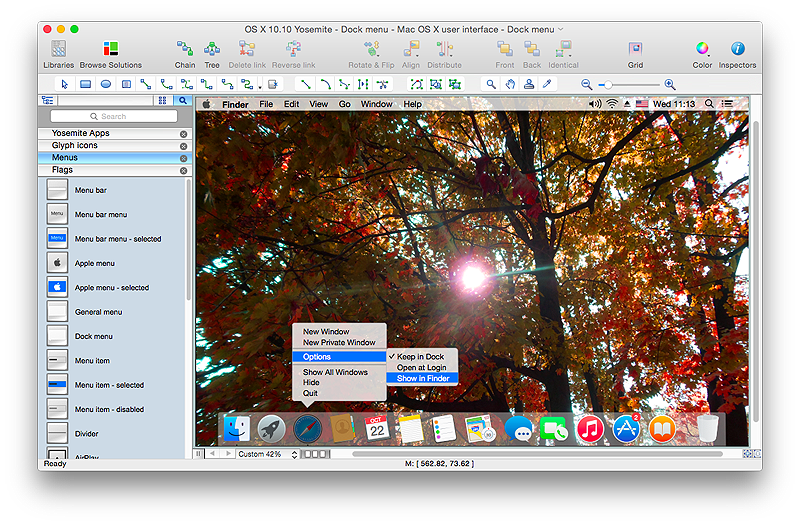
Task: Click the zoom slider in the toolbar
Action: 628,85
